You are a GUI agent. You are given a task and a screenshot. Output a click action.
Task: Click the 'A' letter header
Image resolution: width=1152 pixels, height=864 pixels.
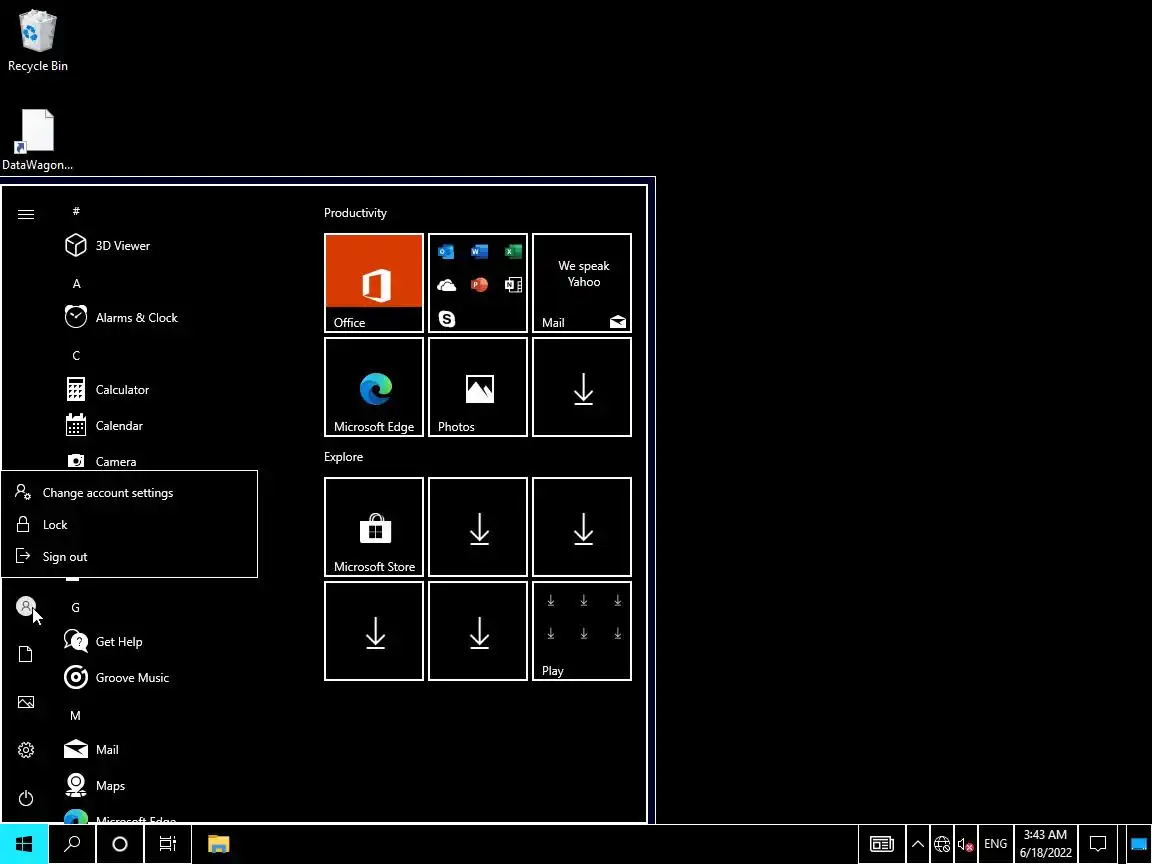pyautogui.click(x=76, y=284)
